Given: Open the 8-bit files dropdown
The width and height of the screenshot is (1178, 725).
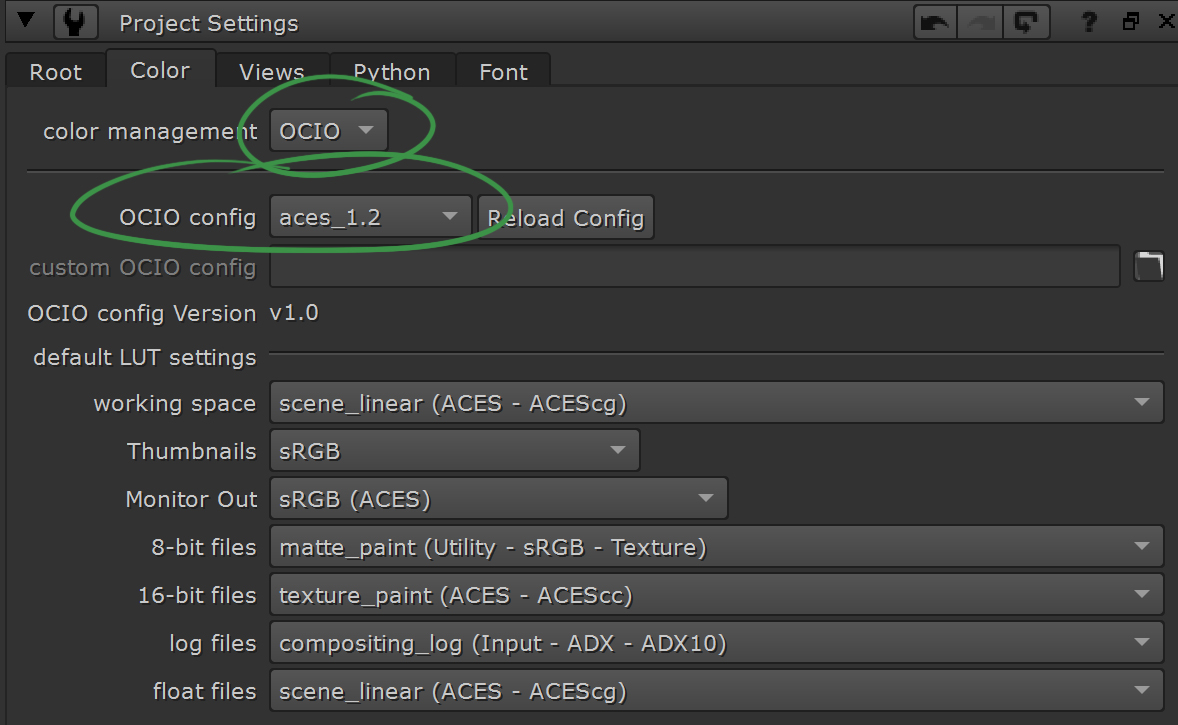Looking at the screenshot, I should coord(717,547).
